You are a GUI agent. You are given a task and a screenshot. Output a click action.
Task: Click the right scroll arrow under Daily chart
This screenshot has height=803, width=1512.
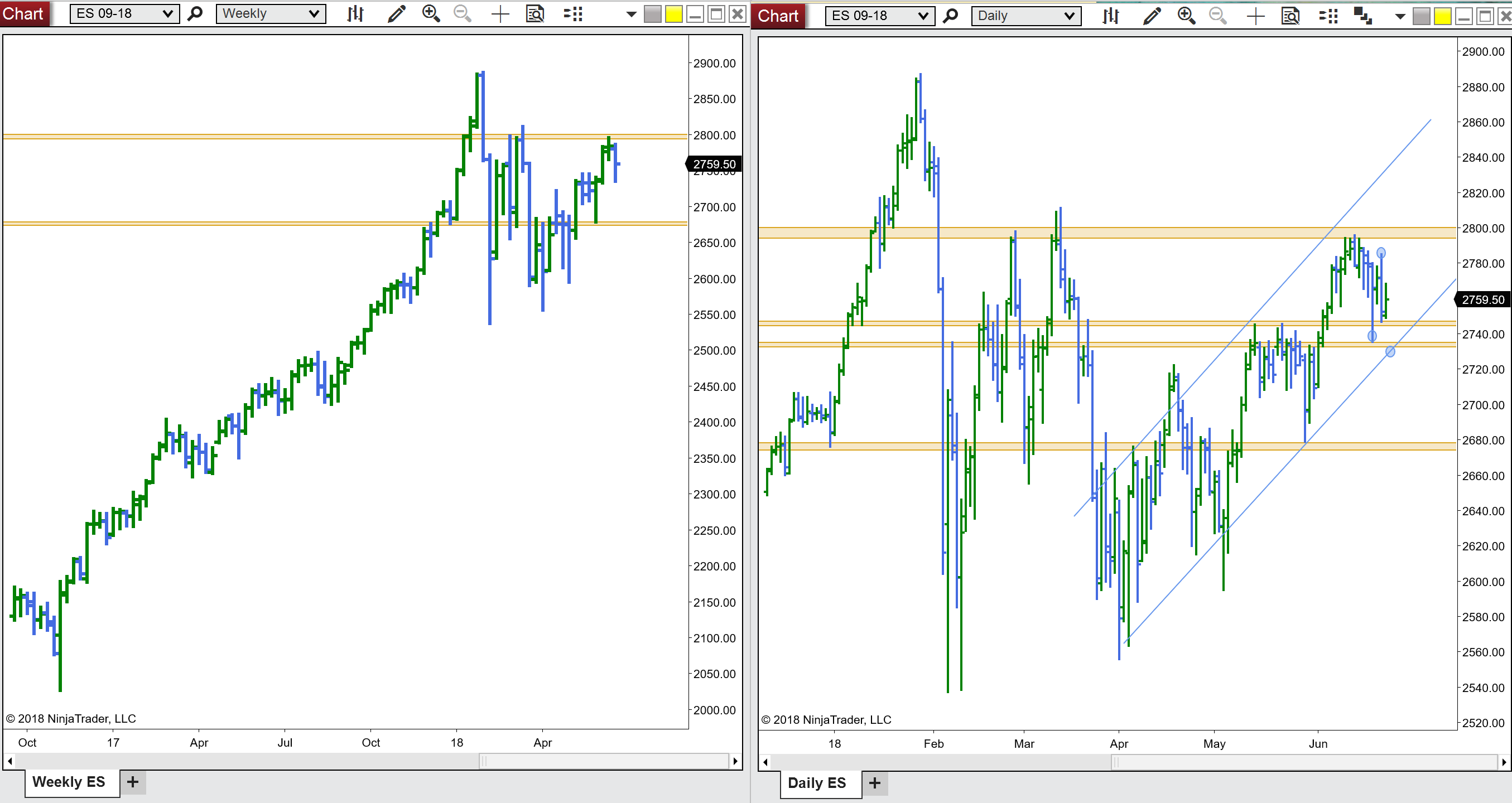[1504, 762]
